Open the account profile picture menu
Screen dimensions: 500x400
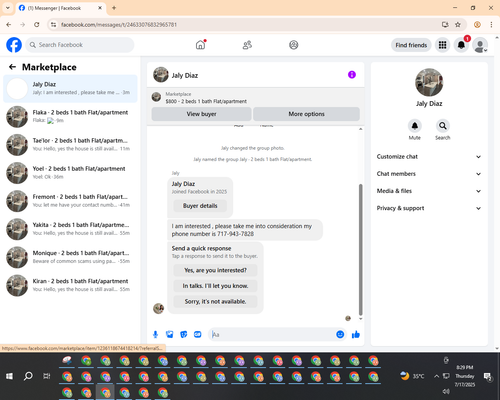pyautogui.click(x=480, y=45)
